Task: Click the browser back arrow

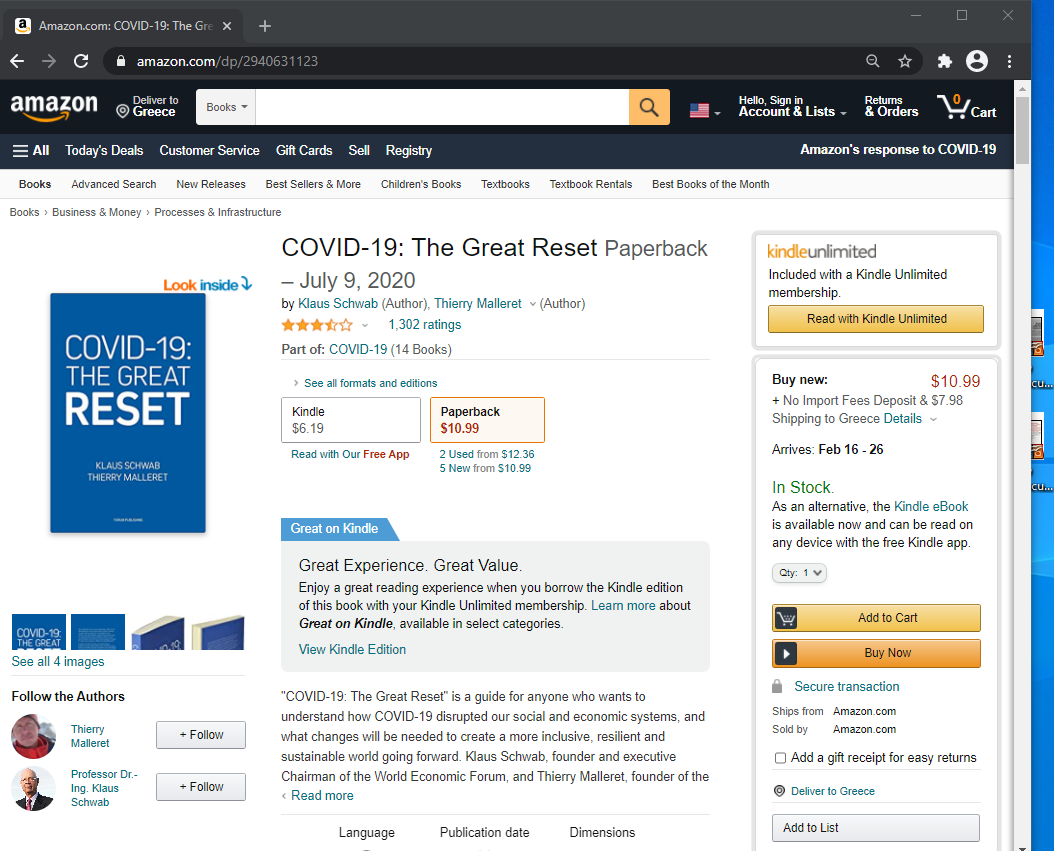Action: pos(17,61)
